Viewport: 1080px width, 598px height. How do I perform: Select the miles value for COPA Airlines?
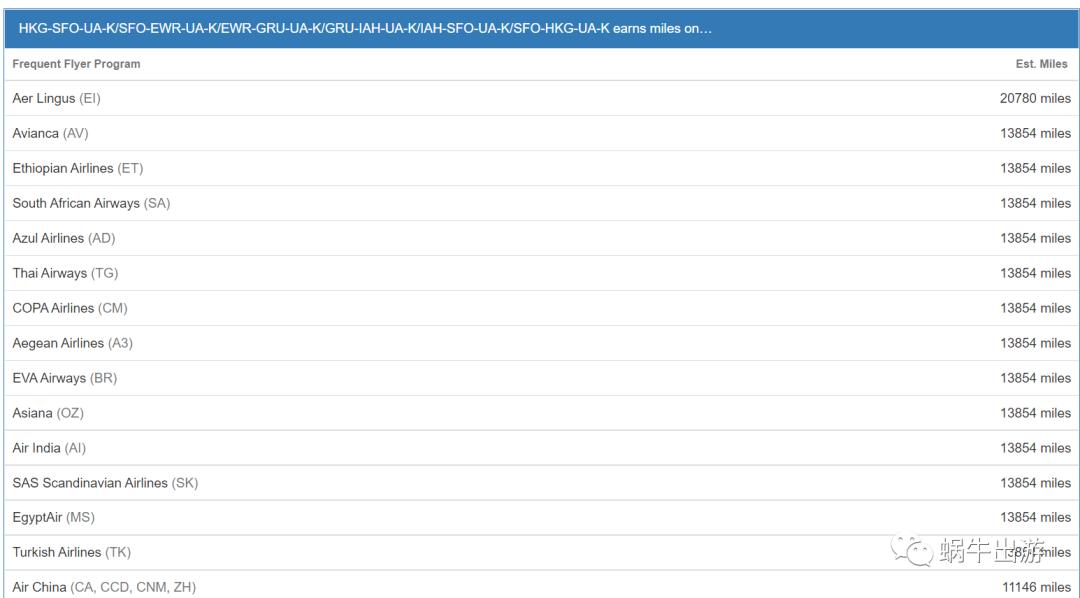1035,308
